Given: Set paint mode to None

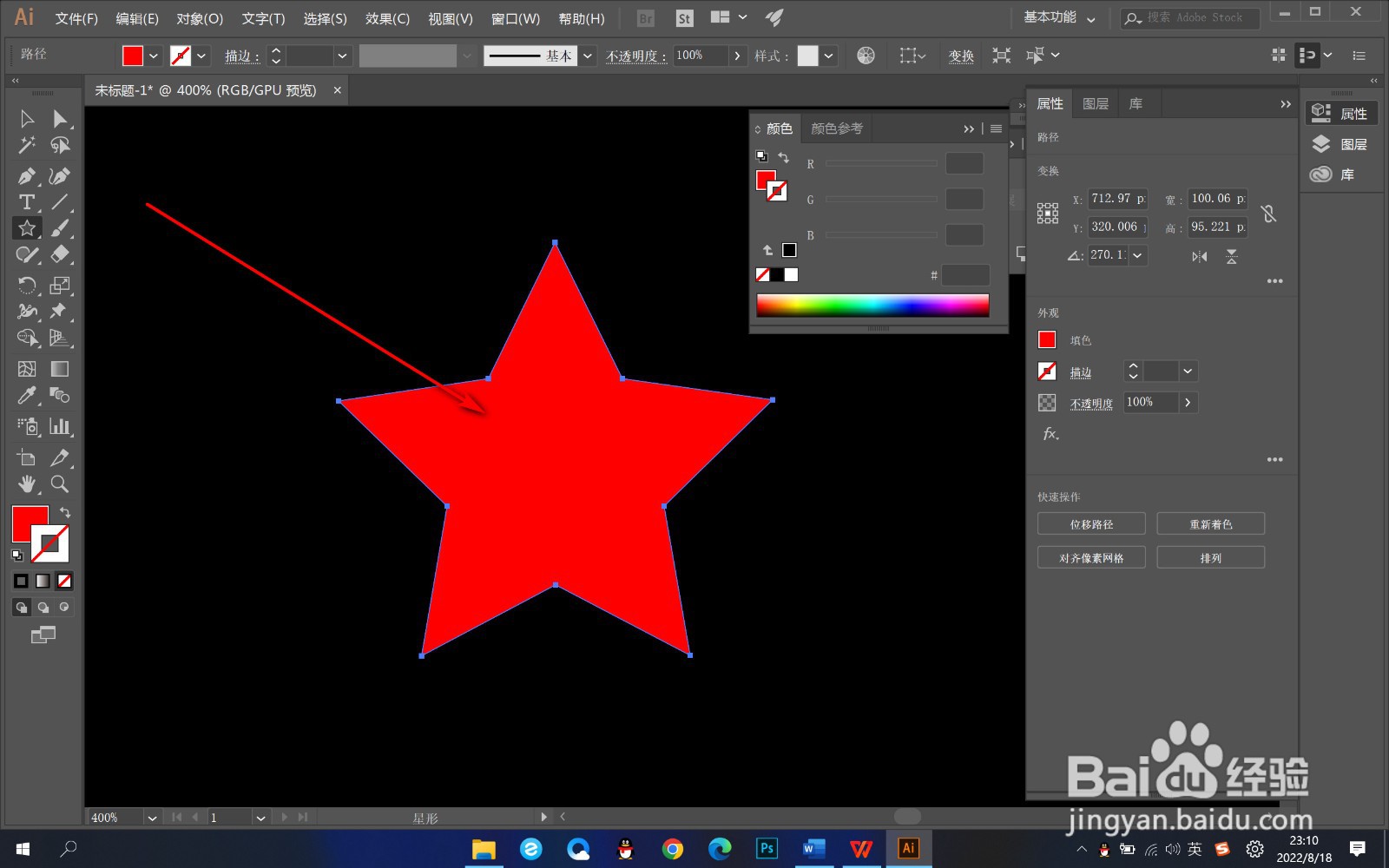Looking at the screenshot, I should (x=64, y=581).
